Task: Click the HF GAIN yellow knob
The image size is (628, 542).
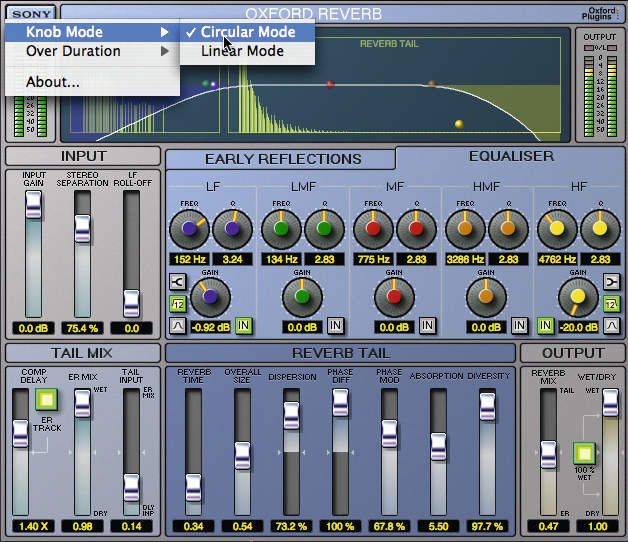Action: 578,297
